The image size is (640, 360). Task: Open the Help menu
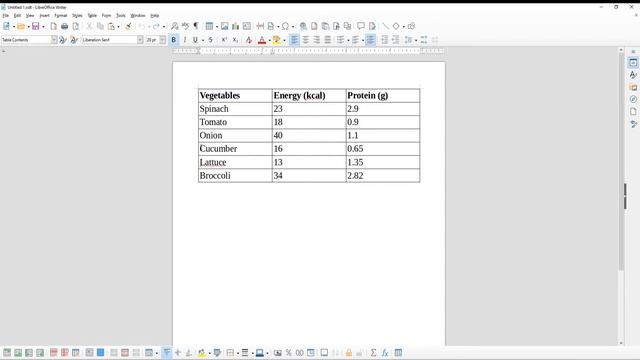(155, 16)
